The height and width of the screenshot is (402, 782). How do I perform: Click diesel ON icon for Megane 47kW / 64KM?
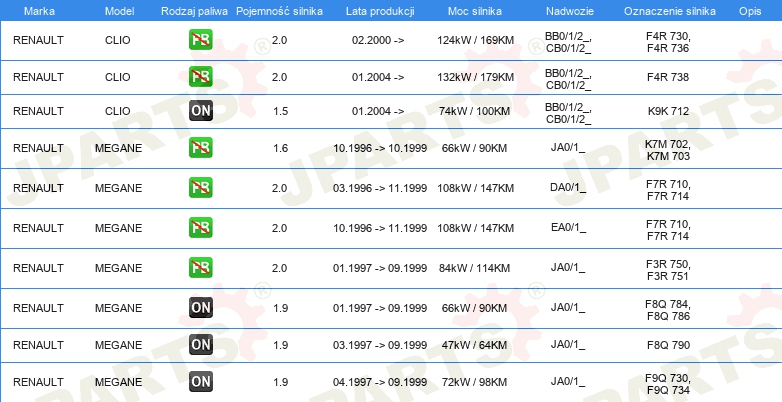200,345
